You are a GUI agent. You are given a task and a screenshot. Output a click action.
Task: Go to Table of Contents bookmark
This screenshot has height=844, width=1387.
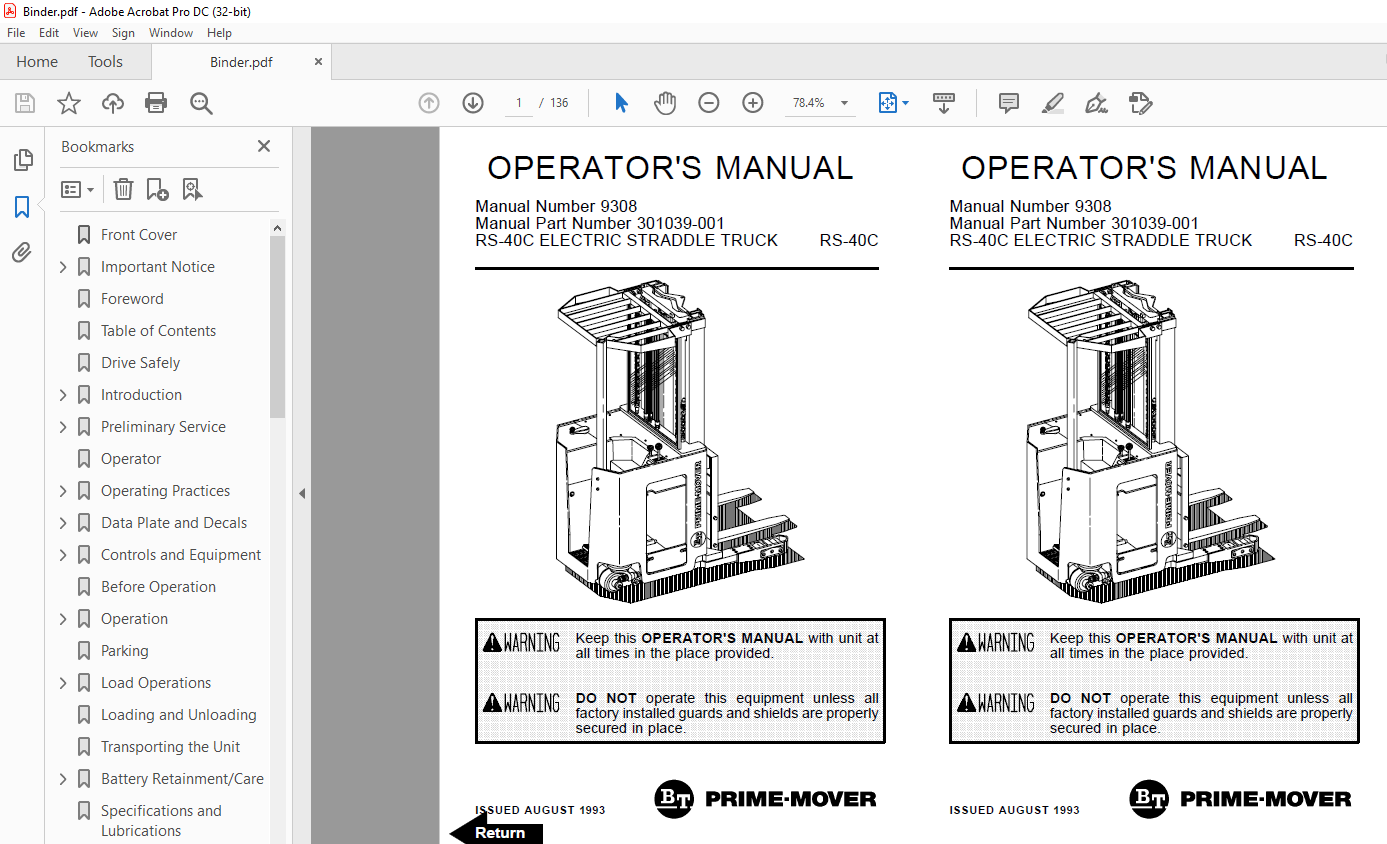pyautogui.click(x=158, y=331)
